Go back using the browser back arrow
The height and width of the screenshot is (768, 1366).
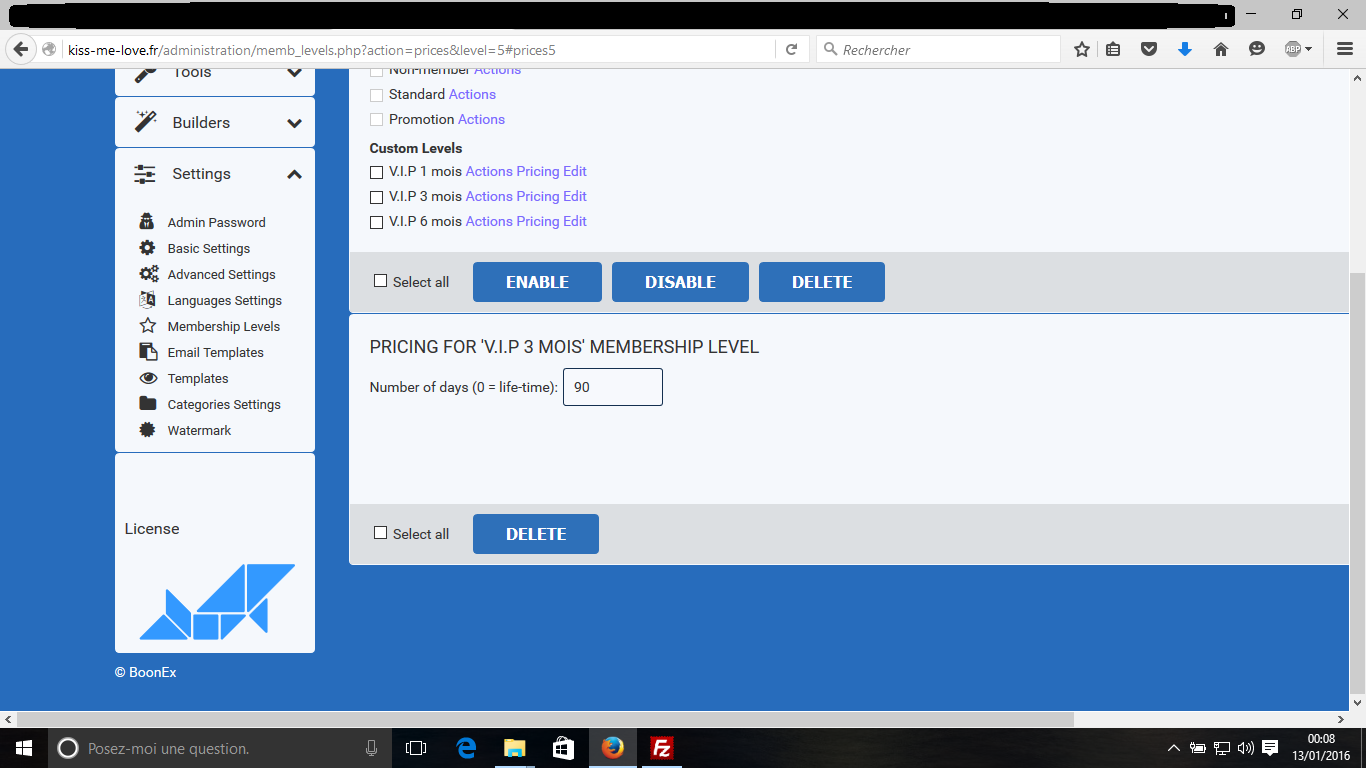point(20,49)
